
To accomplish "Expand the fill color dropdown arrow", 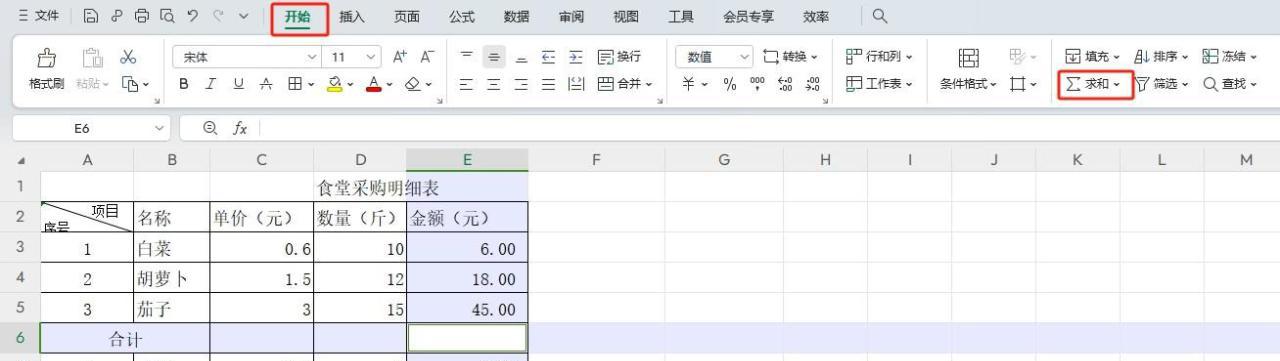I will (351, 85).
